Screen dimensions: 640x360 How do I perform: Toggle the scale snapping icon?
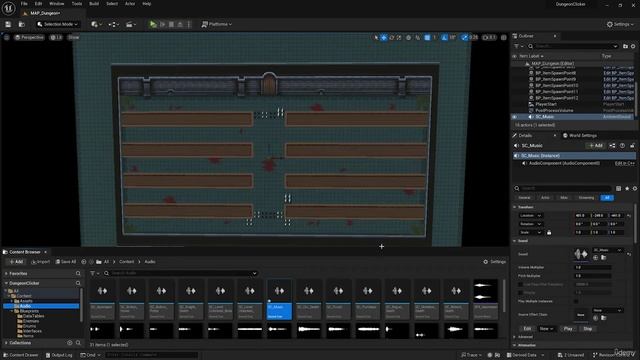click(464, 38)
